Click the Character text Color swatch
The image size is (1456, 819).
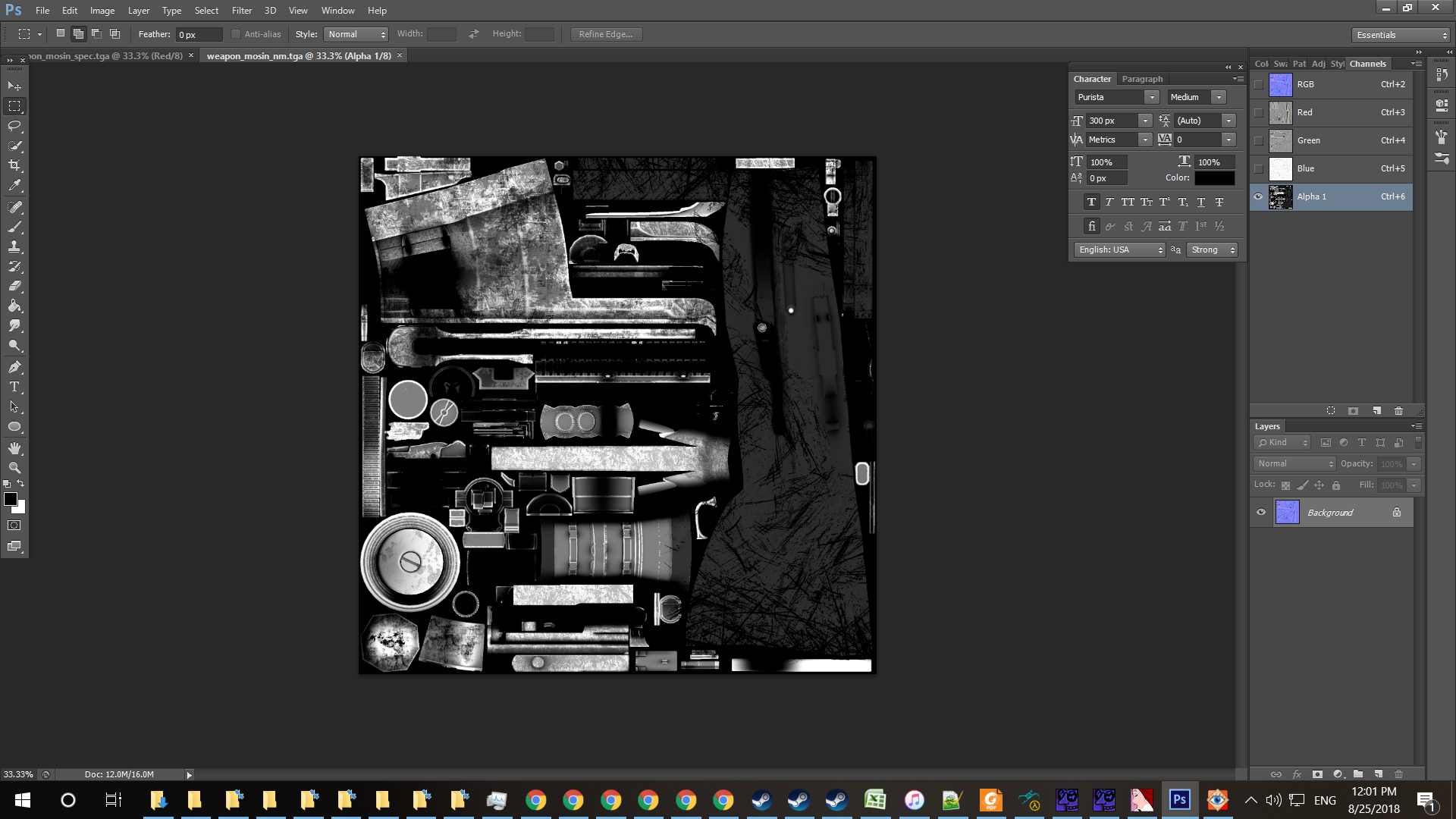coord(1214,178)
